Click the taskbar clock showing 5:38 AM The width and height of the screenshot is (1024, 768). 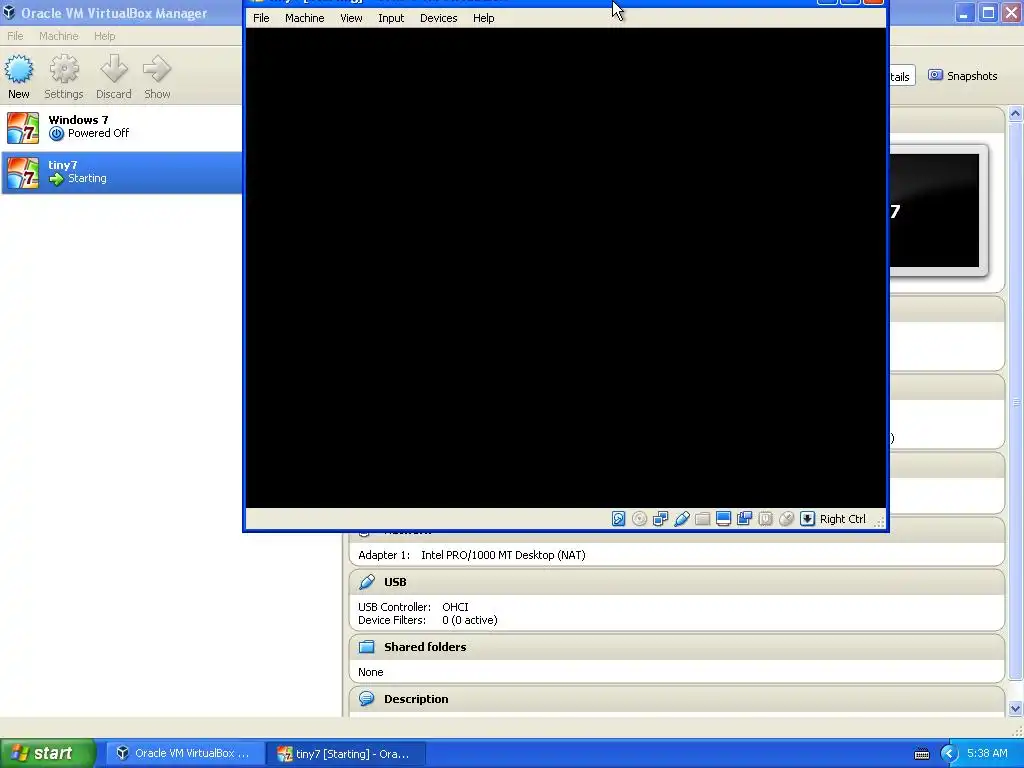[987, 754]
